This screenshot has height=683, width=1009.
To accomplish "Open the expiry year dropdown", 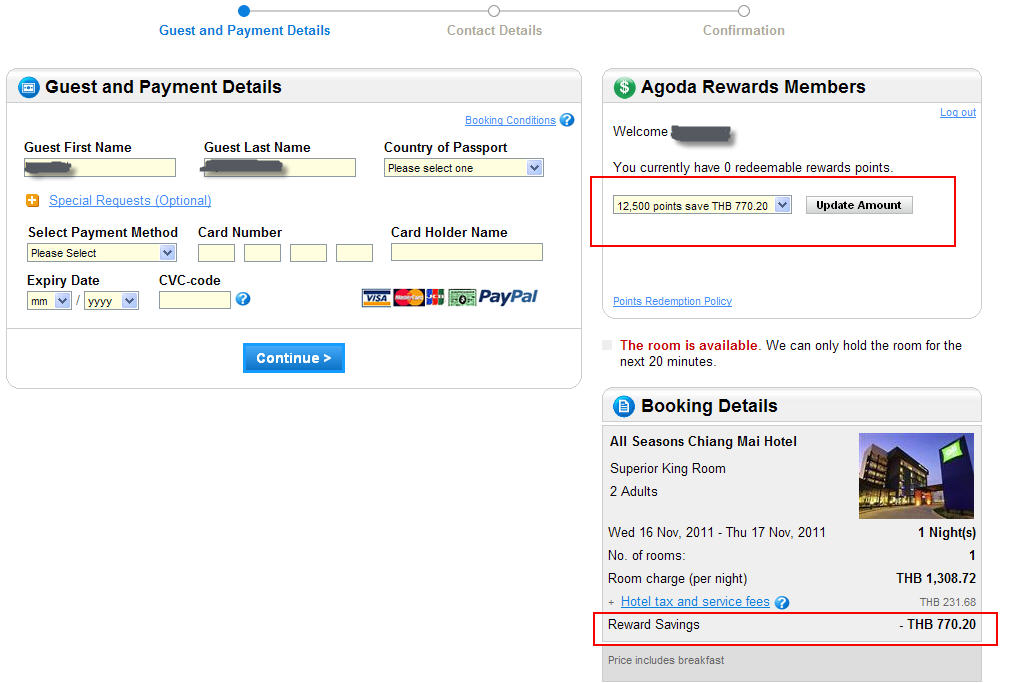I will [x=111, y=301].
